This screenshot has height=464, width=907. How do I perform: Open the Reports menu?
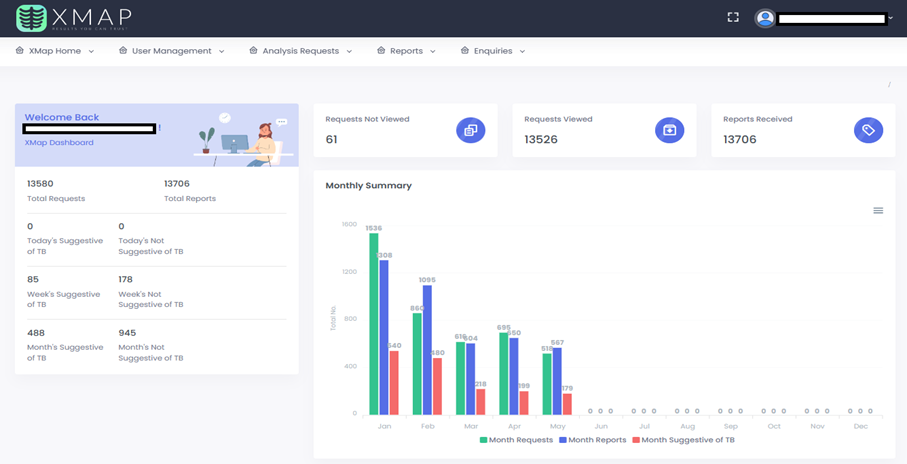point(406,51)
